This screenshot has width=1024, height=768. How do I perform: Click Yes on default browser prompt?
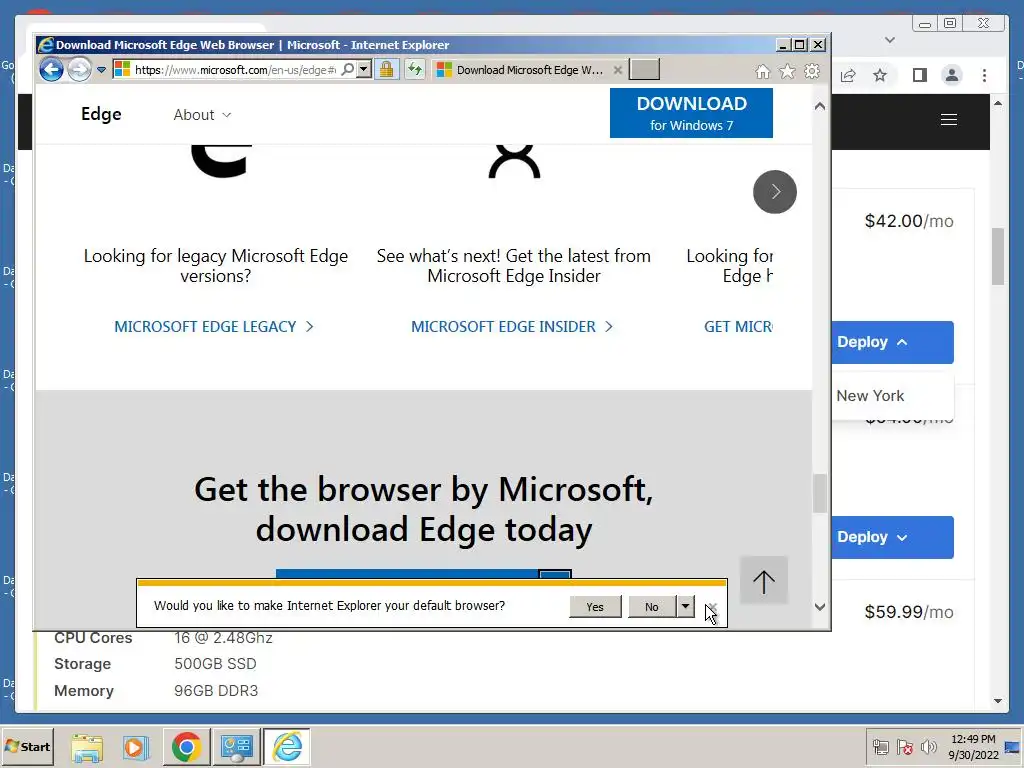(595, 607)
